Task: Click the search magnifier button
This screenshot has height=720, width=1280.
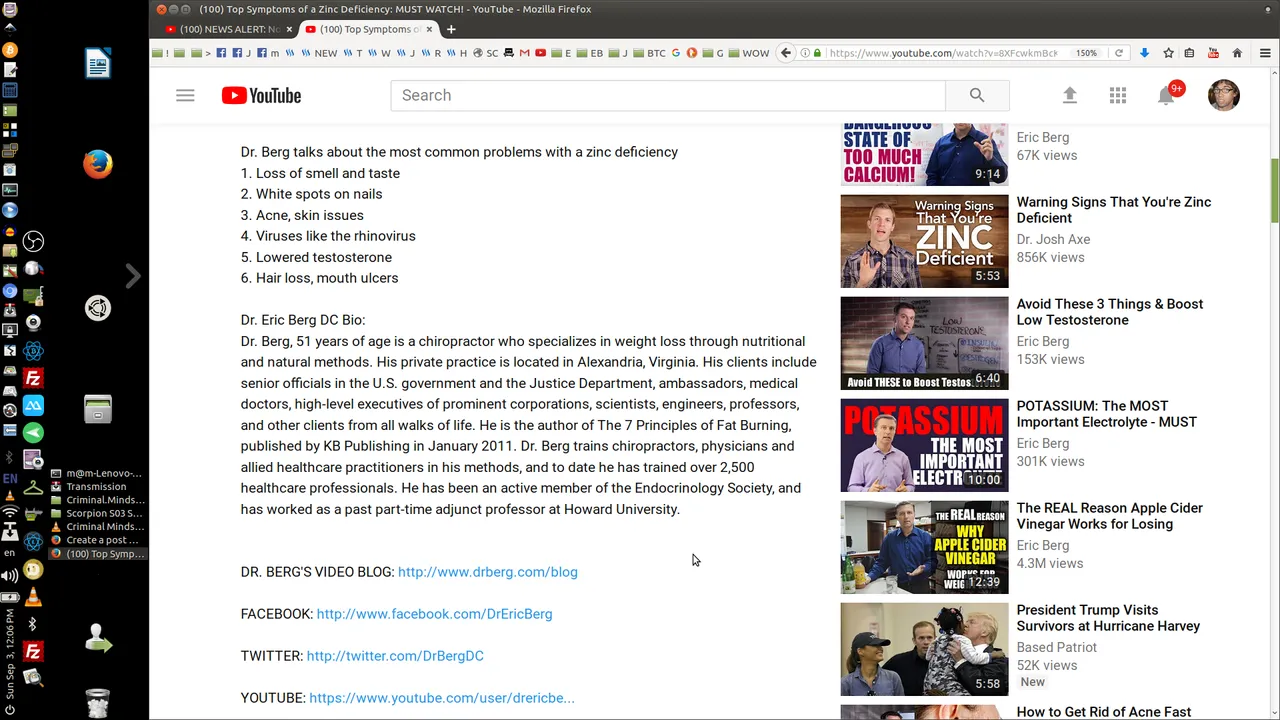Action: (977, 95)
